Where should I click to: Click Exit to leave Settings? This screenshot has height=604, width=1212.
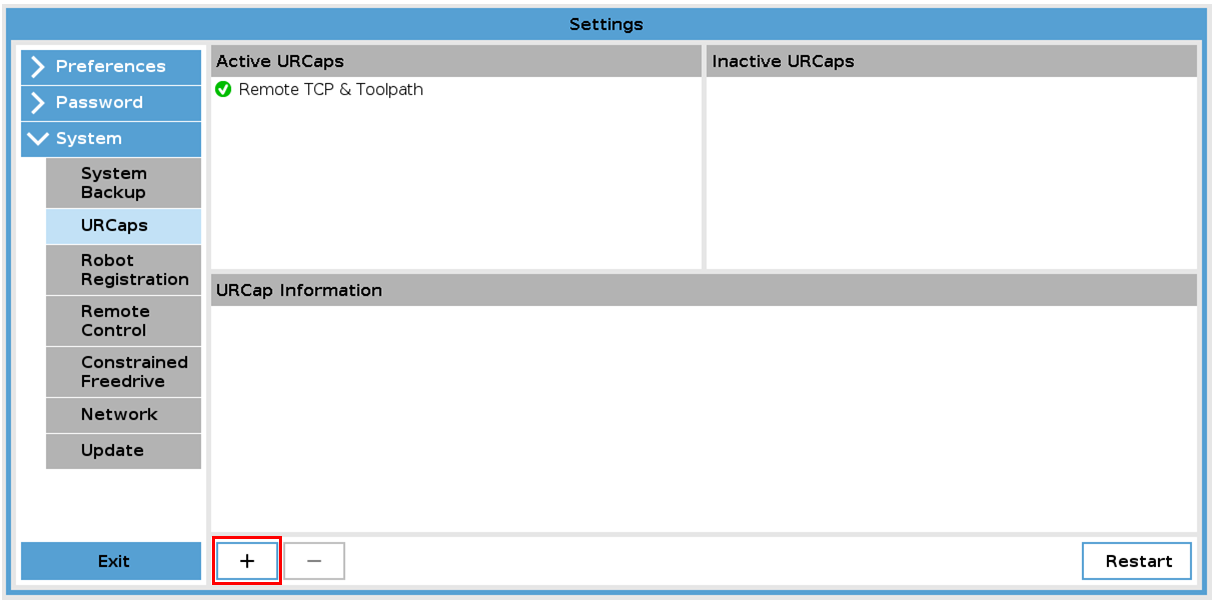coord(111,561)
